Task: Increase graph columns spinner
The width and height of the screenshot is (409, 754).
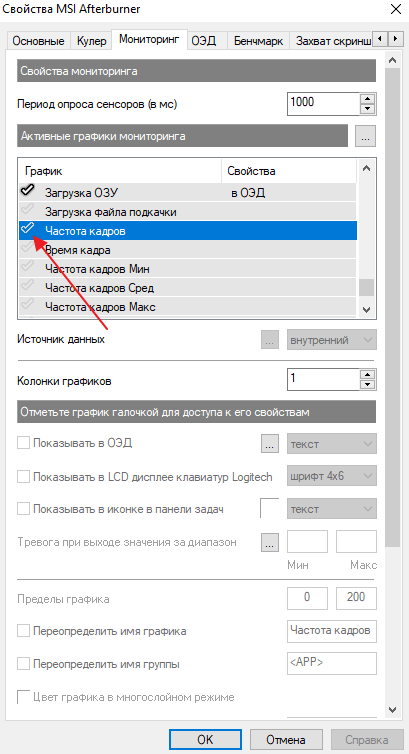Action: 368,374
